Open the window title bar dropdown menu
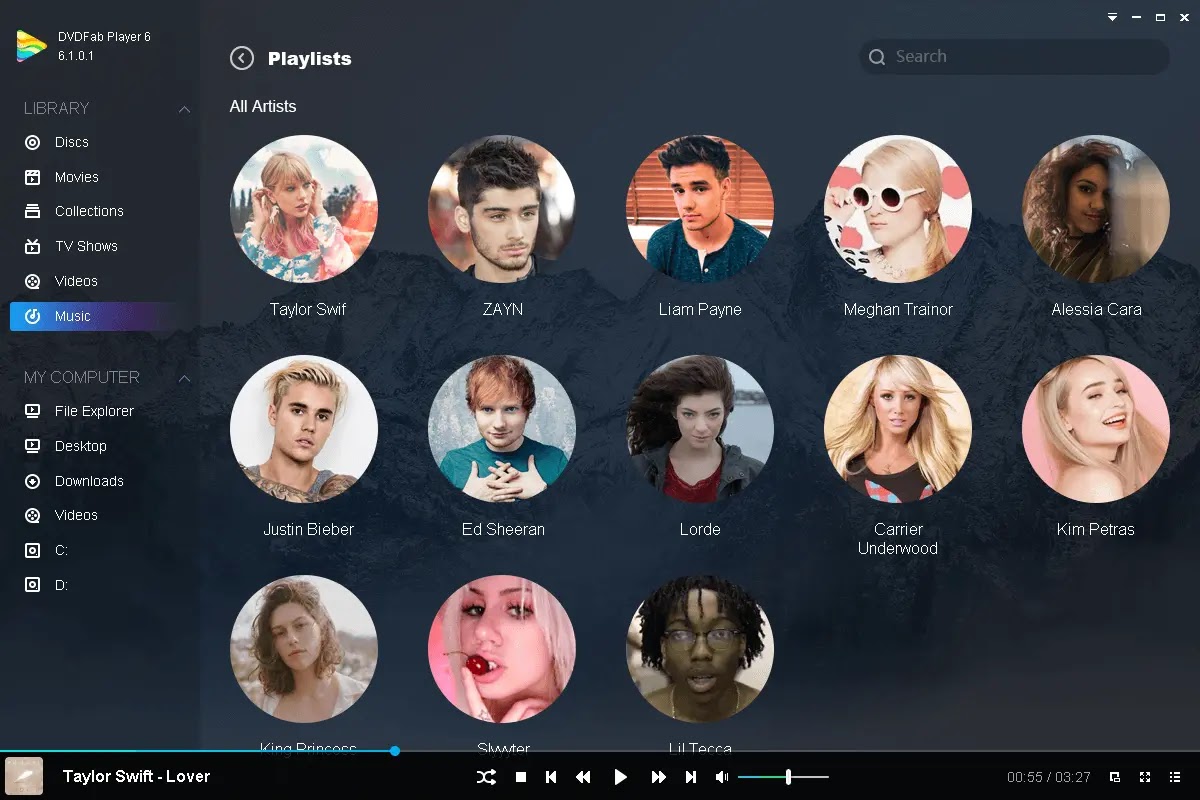Image resolution: width=1200 pixels, height=800 pixels. 1112,17
